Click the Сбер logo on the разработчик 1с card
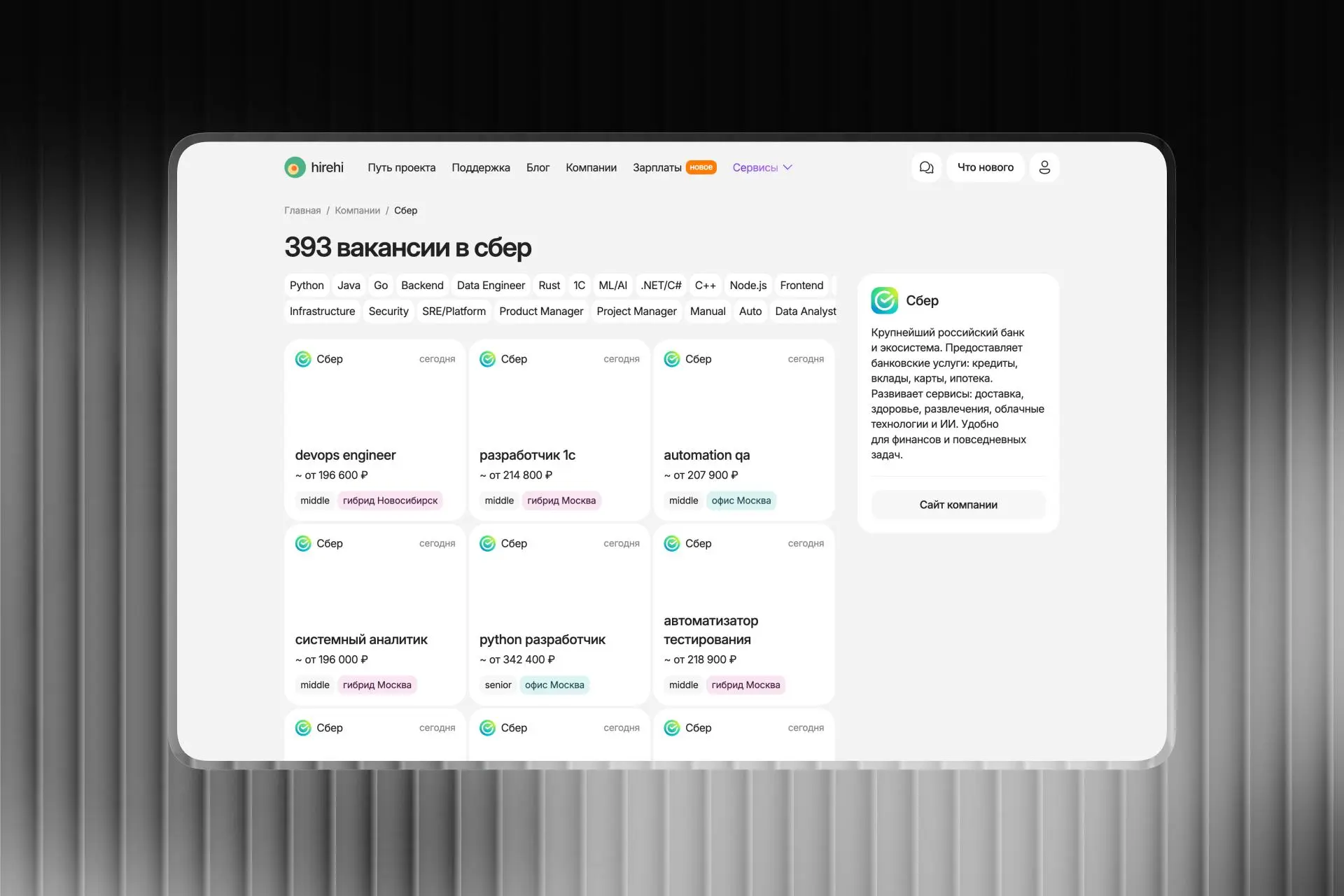The width and height of the screenshot is (1344, 896). click(x=487, y=359)
